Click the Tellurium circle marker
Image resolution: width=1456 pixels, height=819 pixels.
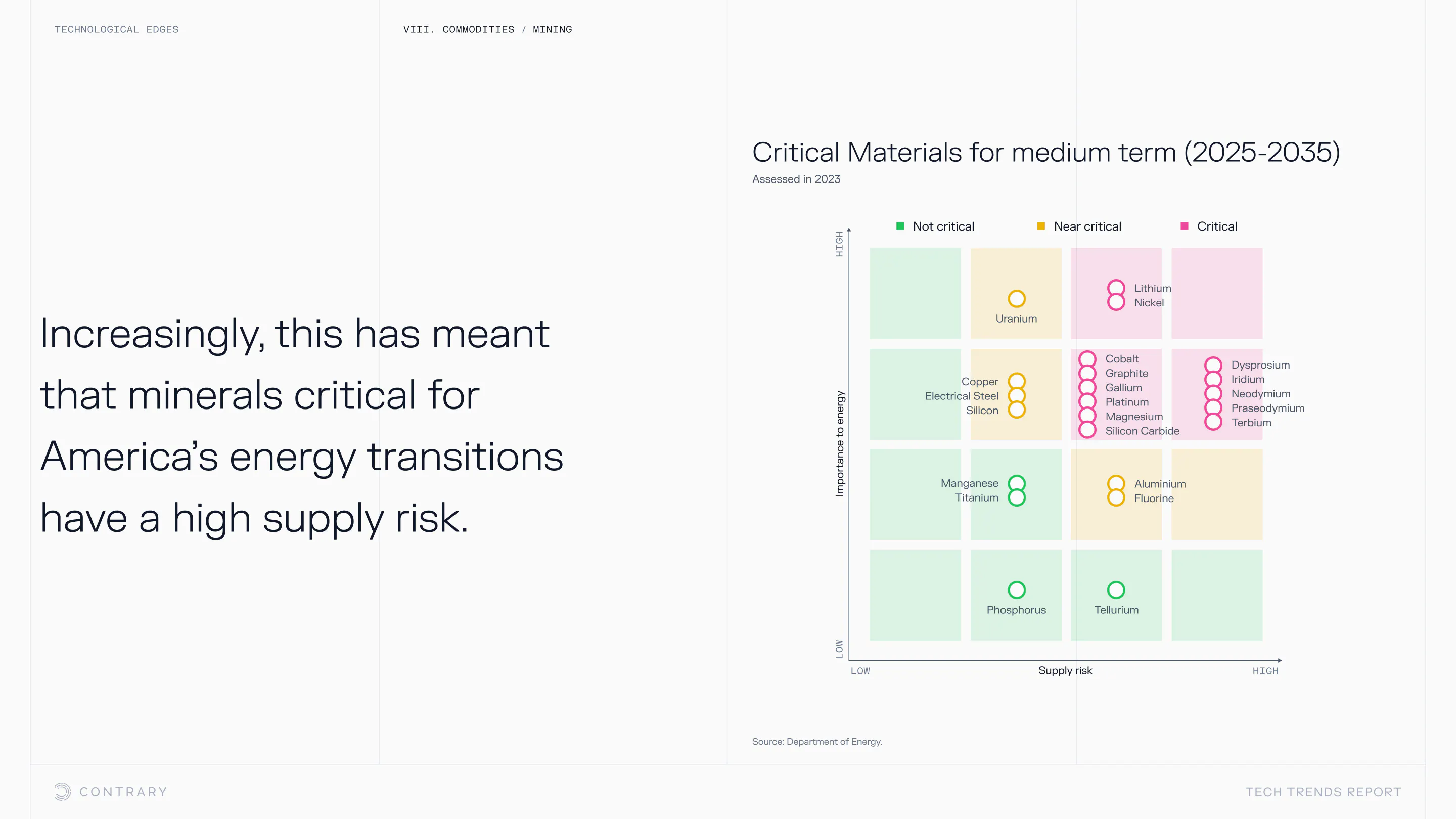click(x=1116, y=589)
